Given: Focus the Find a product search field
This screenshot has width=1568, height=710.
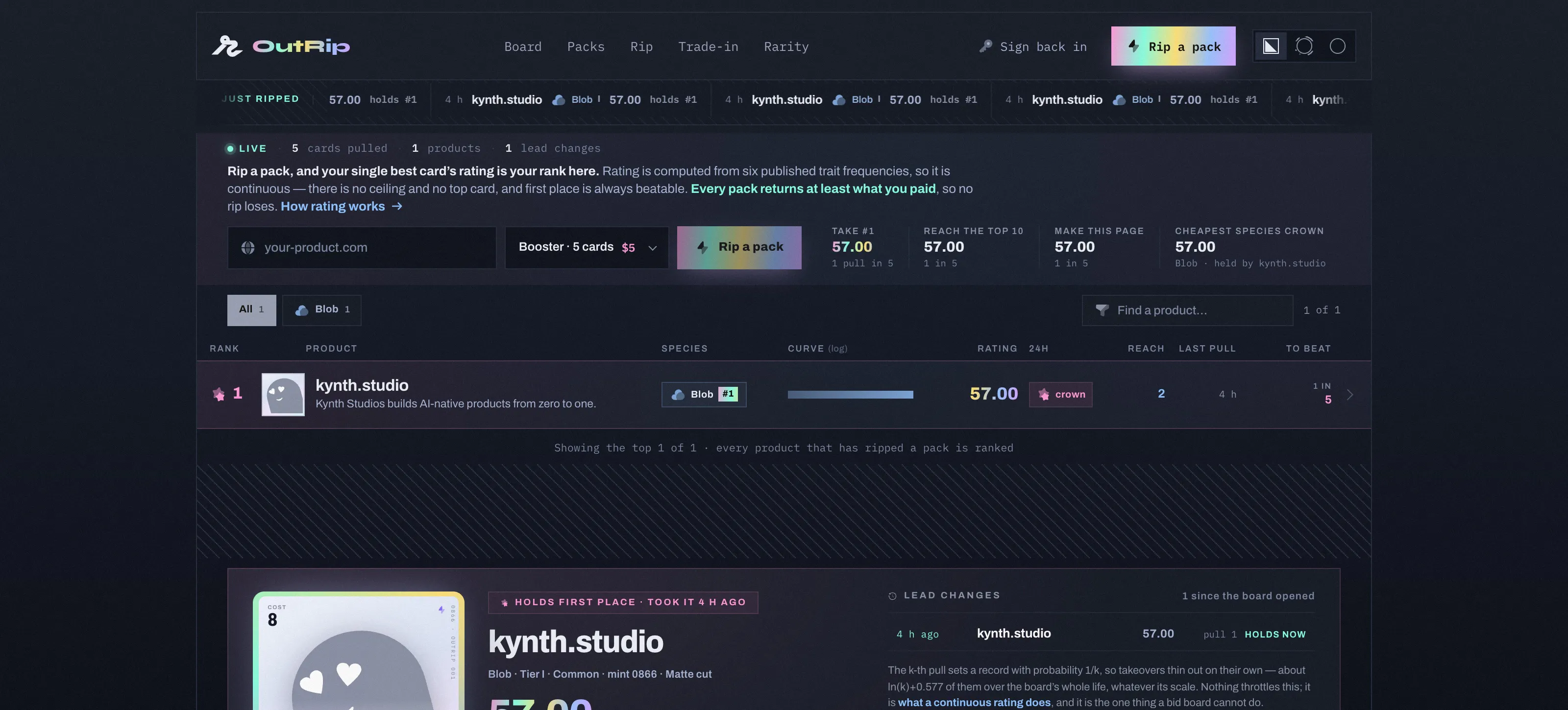Looking at the screenshot, I should (x=1187, y=310).
